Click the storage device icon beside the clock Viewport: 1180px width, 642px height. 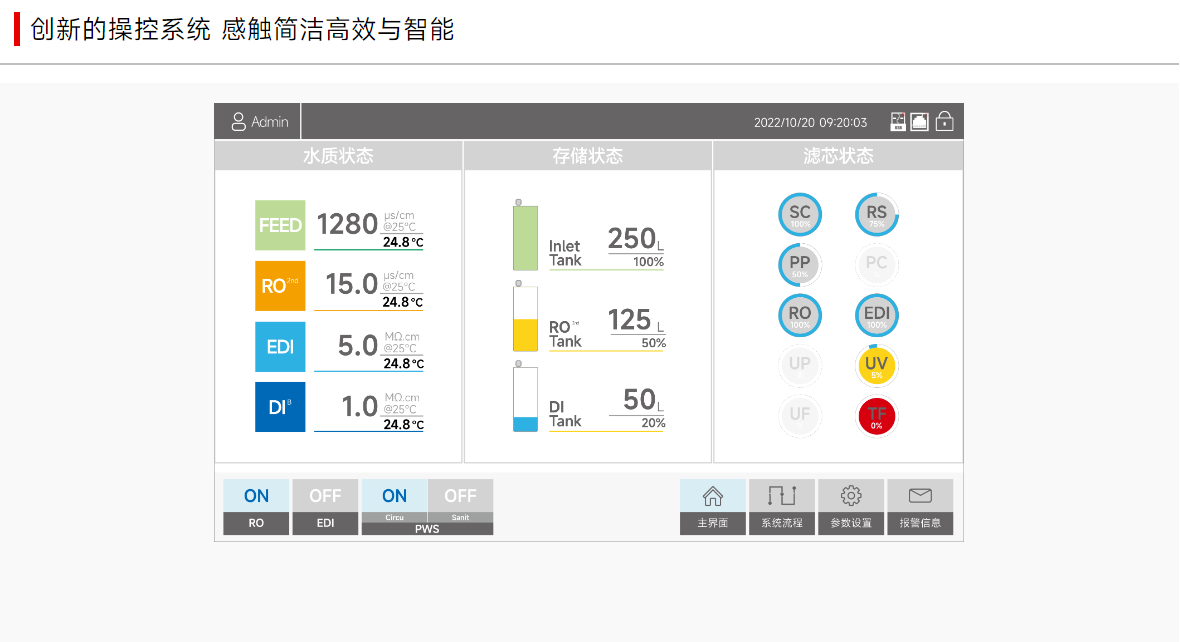pos(897,122)
